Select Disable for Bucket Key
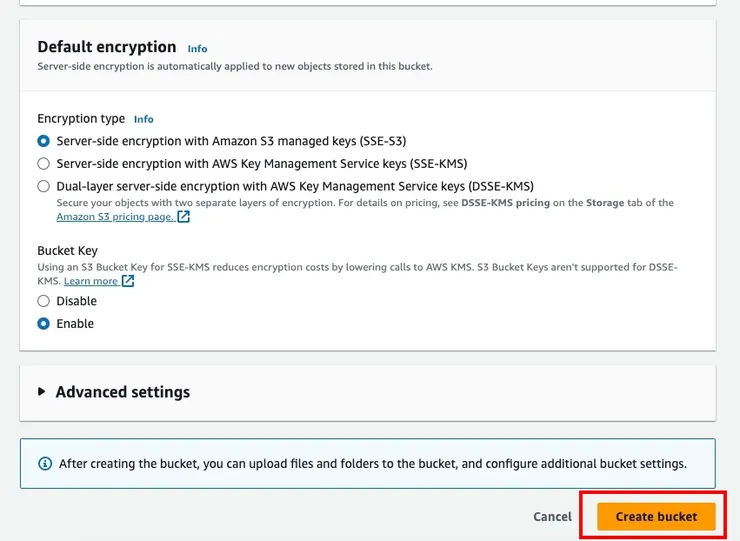The image size is (740, 541). (43, 301)
